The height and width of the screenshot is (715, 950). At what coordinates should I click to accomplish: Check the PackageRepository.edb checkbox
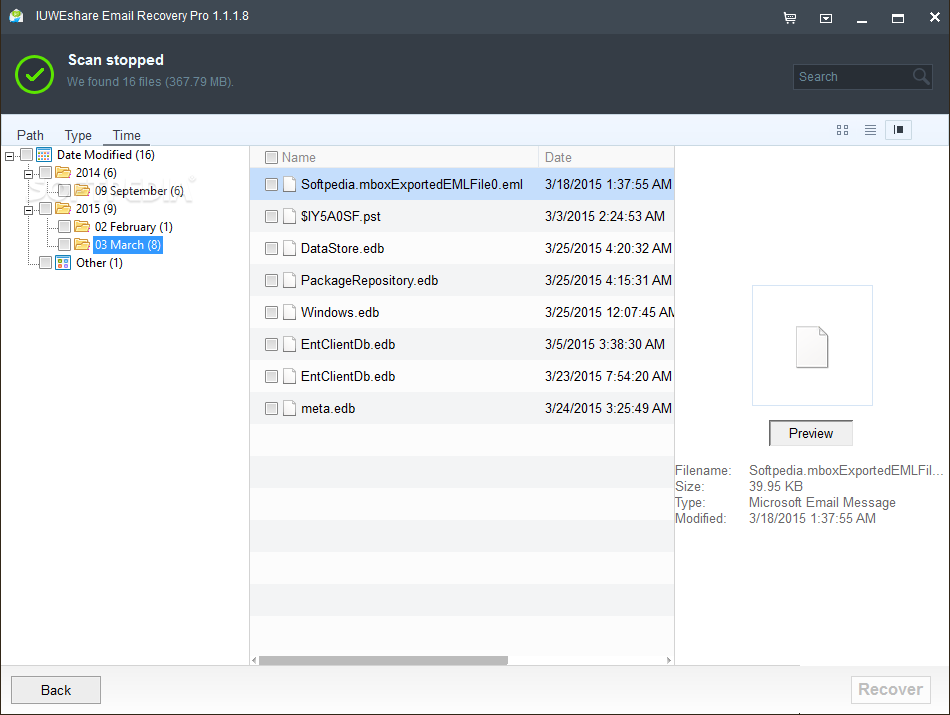[x=271, y=281]
